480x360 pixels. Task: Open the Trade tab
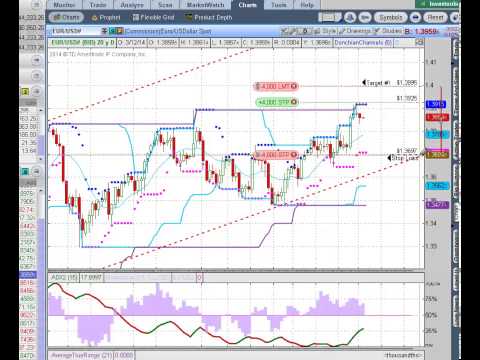click(98, 5)
